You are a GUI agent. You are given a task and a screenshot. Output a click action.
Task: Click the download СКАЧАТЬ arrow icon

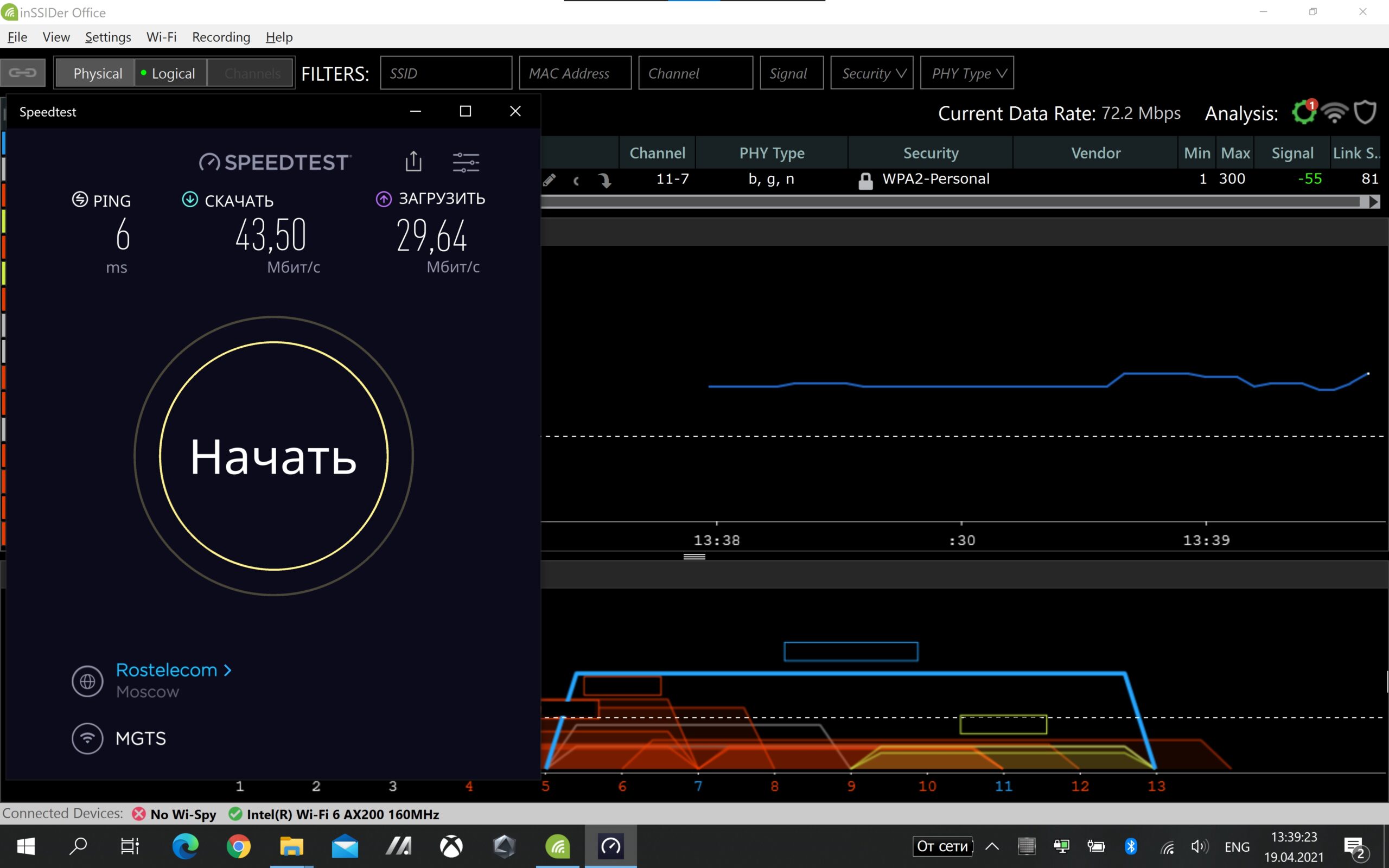pos(189,199)
